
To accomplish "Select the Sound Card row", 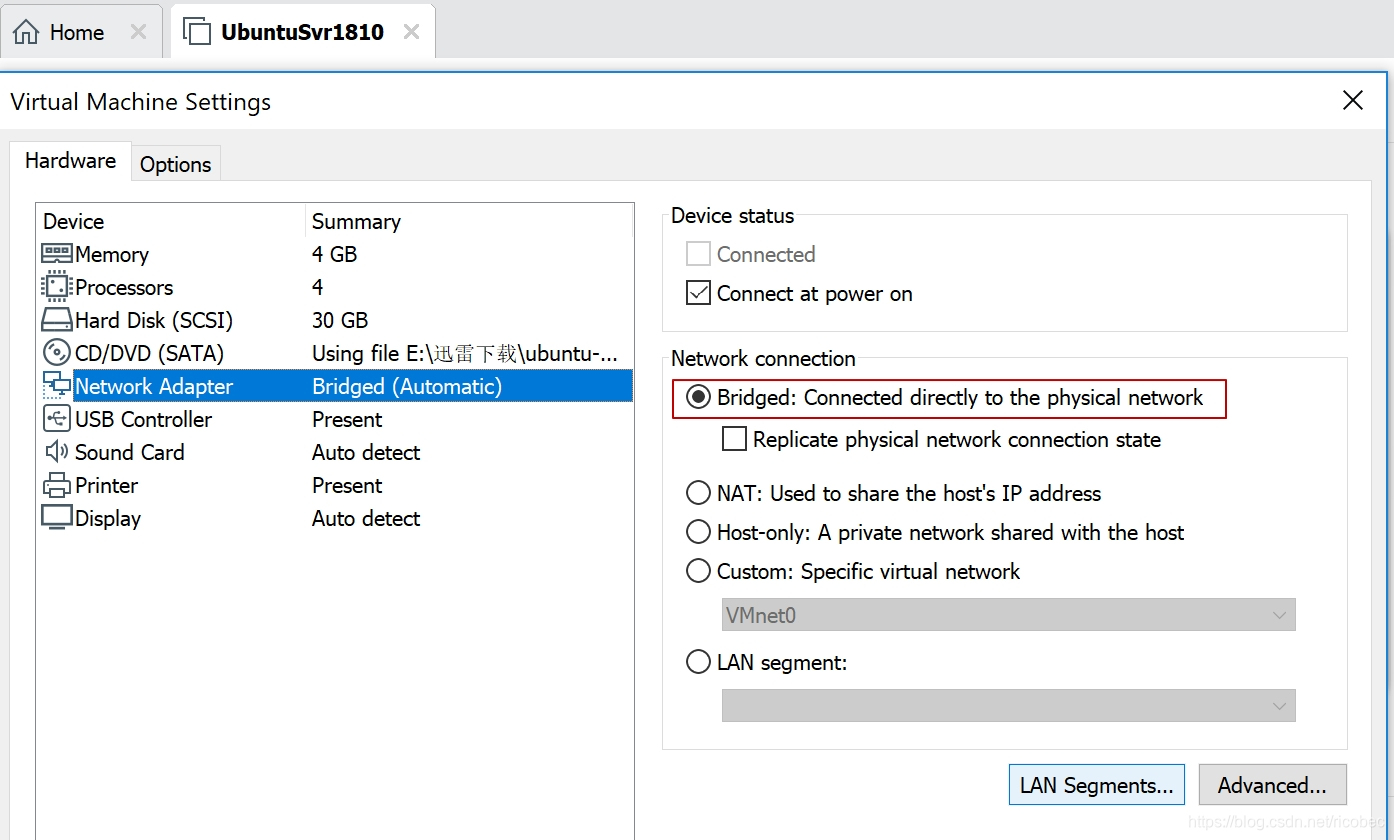I will (335, 452).
